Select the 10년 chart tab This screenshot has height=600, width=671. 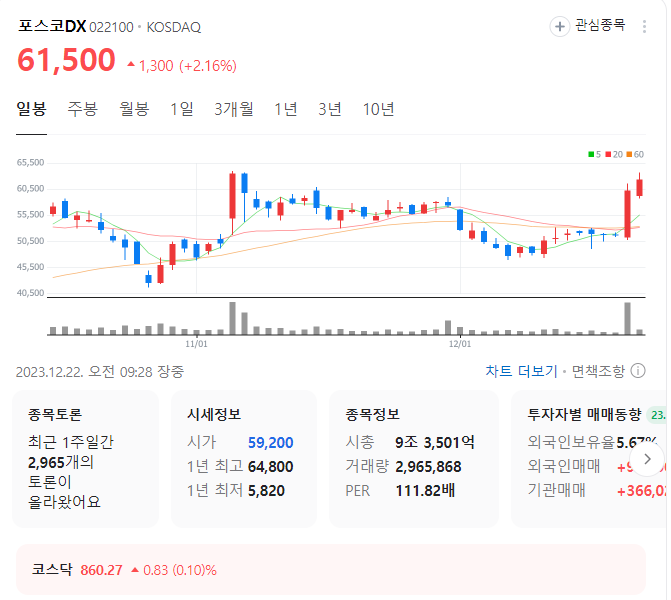click(378, 109)
